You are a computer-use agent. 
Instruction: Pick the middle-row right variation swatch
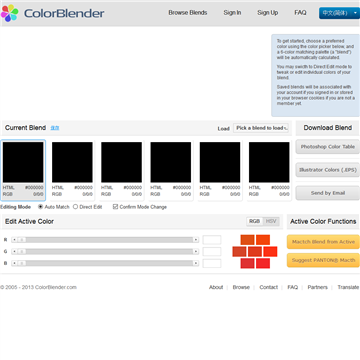270,251
